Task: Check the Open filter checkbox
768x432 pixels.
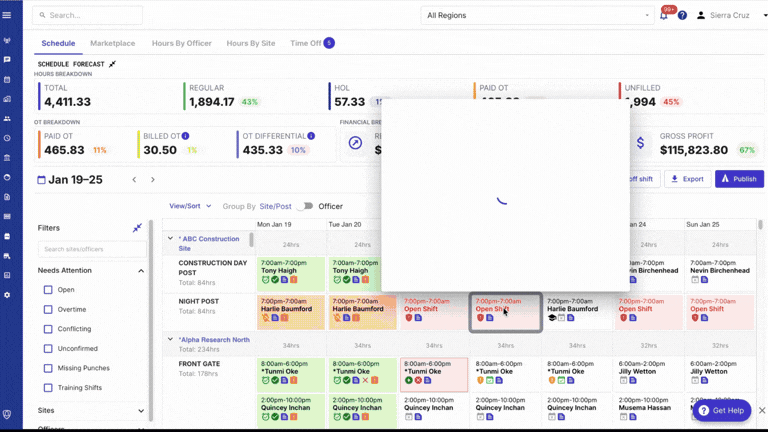Action: tap(48, 290)
